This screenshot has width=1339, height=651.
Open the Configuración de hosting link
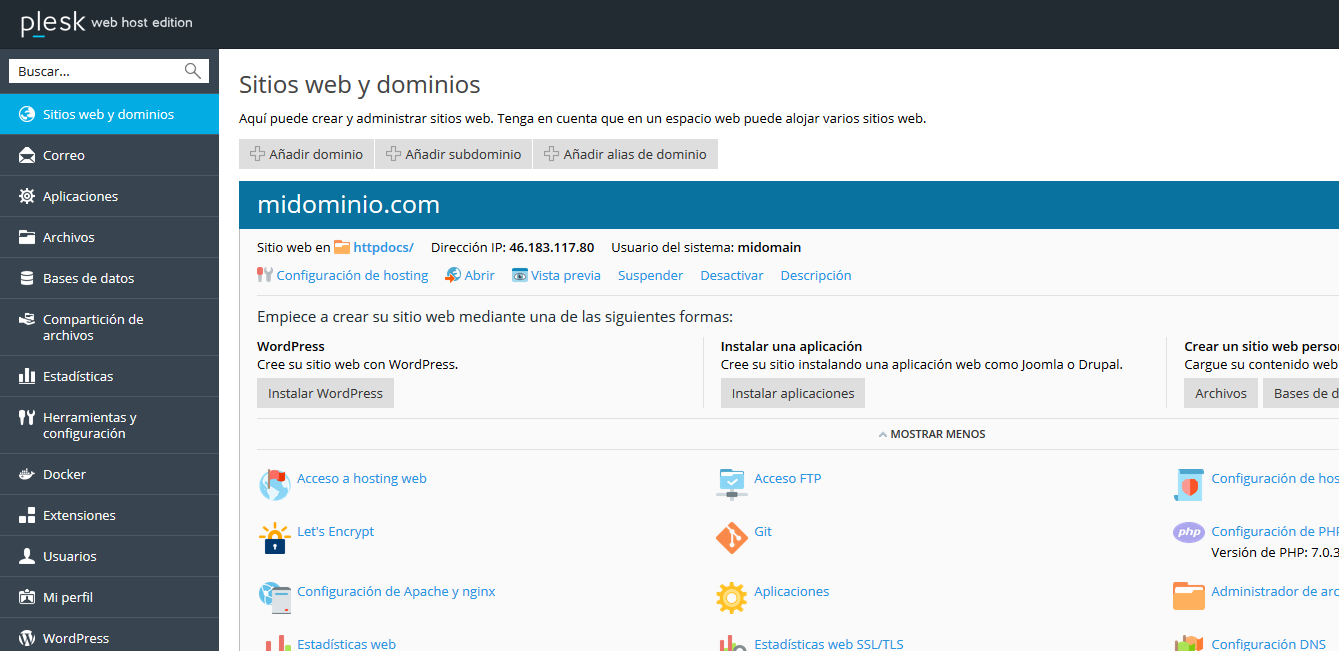(x=352, y=275)
